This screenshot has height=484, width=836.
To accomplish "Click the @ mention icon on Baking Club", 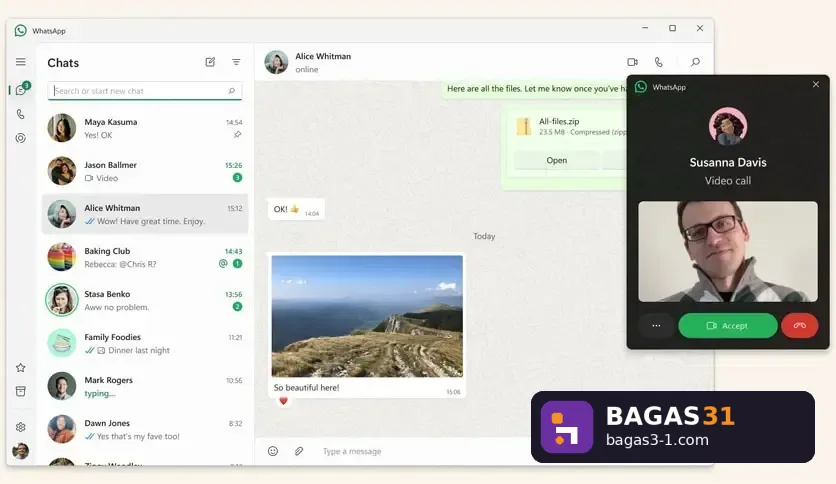I will [x=223, y=263].
